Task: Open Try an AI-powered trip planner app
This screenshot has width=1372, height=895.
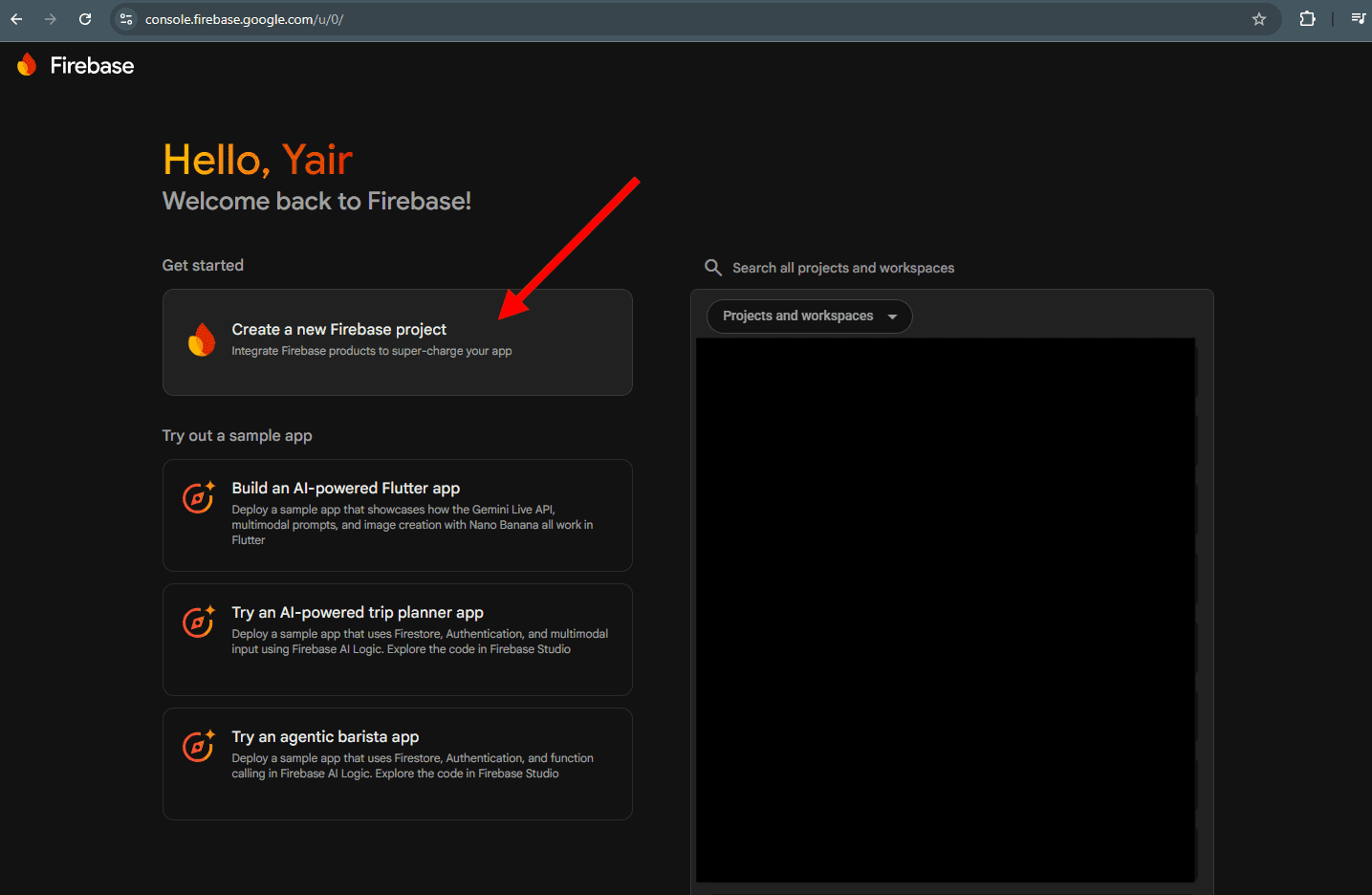Action: [x=398, y=640]
